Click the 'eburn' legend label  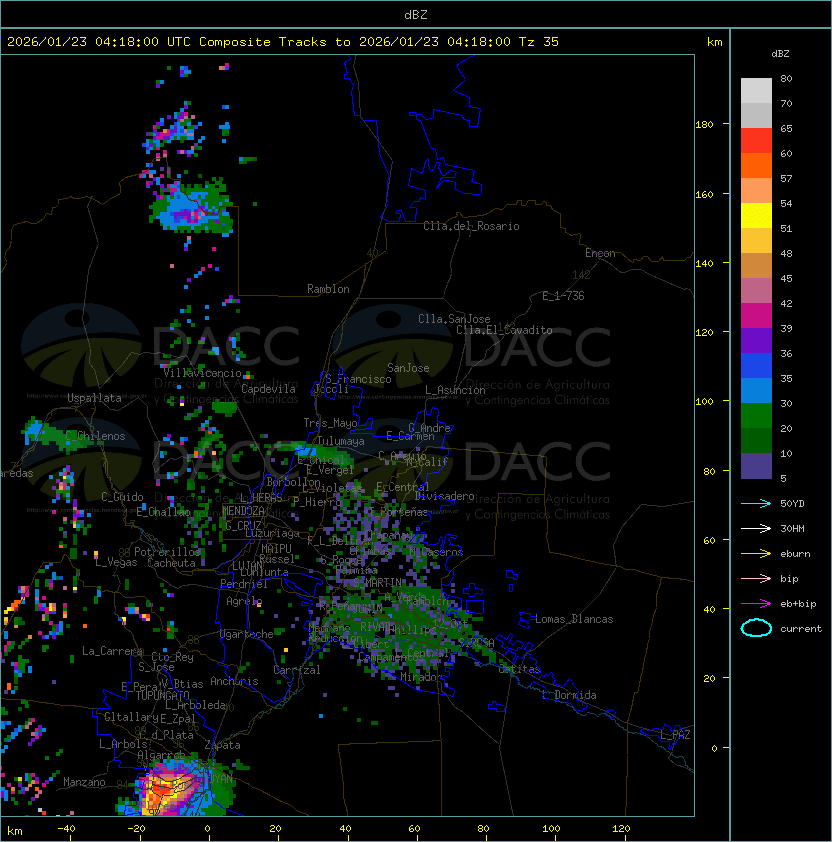[795, 554]
